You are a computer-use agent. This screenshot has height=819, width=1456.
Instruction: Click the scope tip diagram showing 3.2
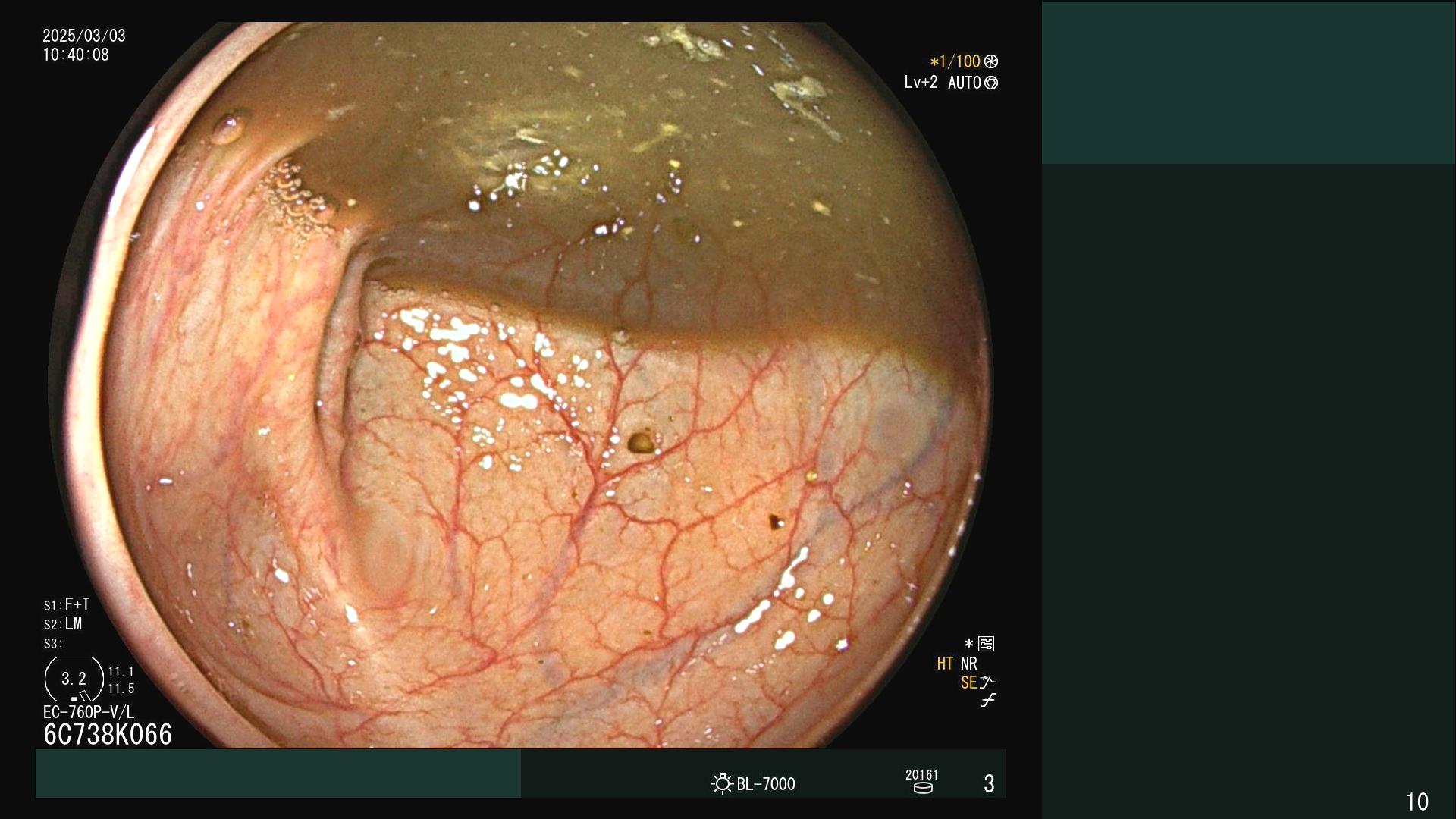[x=74, y=679]
